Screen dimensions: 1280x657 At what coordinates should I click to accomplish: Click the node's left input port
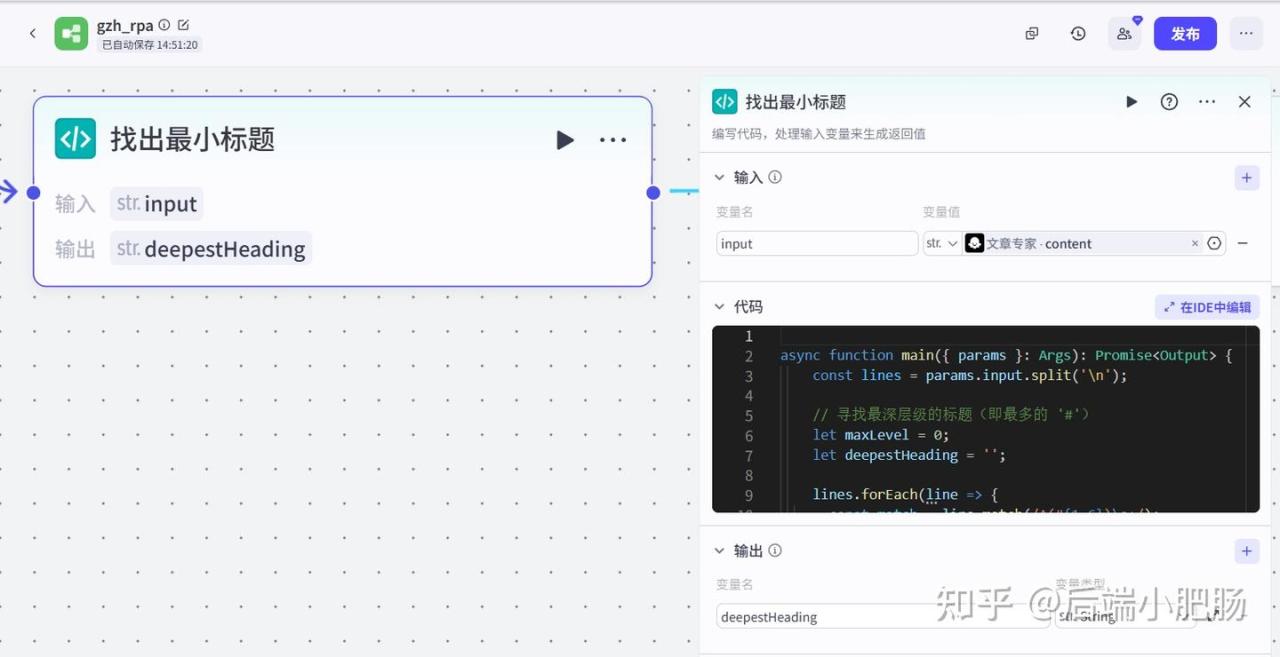[x=33, y=192]
